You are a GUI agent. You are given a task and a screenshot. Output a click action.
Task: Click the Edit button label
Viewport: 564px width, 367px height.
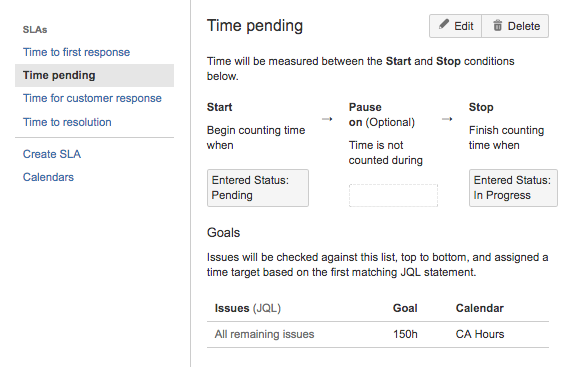tap(464, 26)
